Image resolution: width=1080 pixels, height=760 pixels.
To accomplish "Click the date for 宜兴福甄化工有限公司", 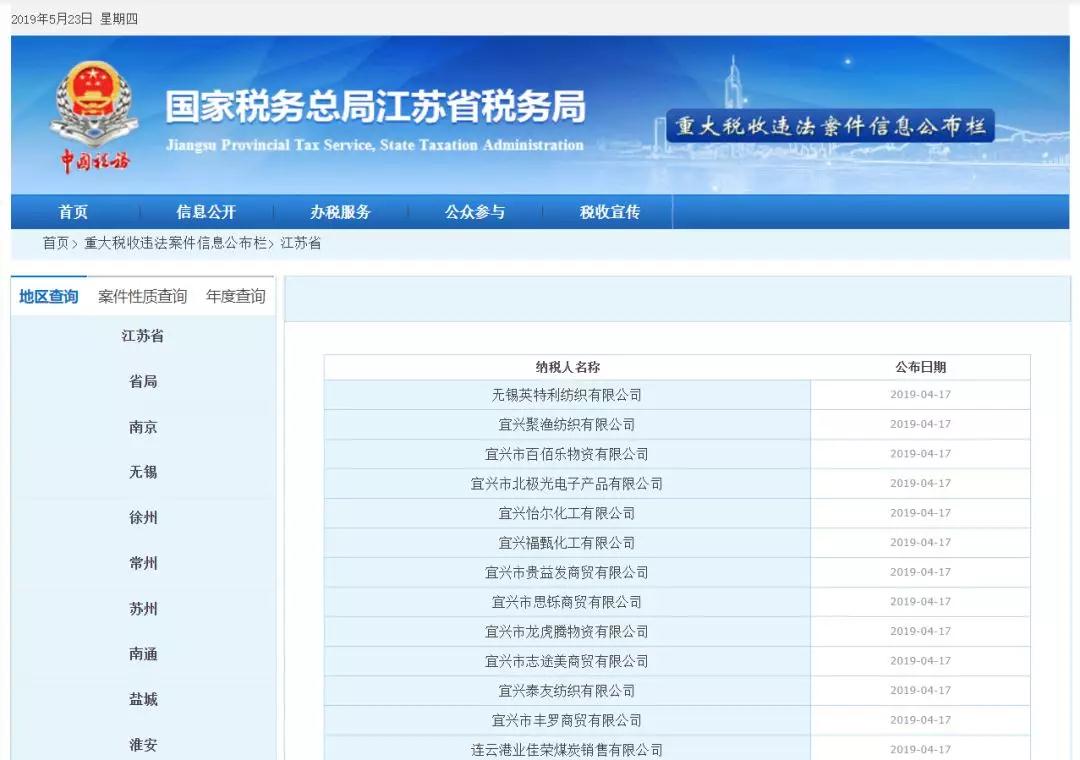I will [920, 543].
